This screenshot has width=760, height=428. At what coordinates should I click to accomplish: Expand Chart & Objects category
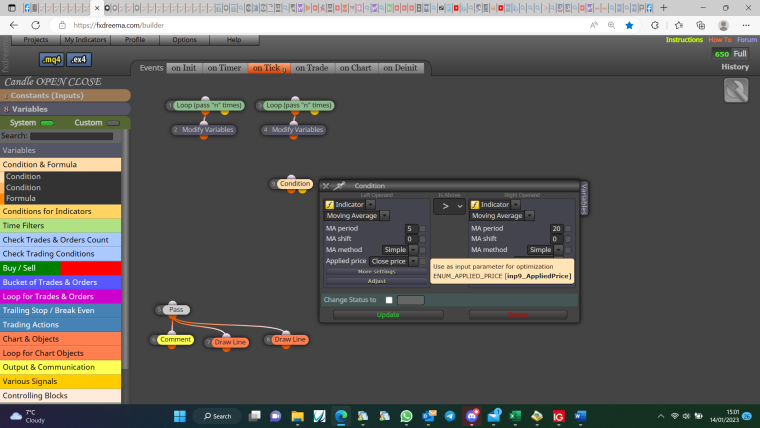61,339
